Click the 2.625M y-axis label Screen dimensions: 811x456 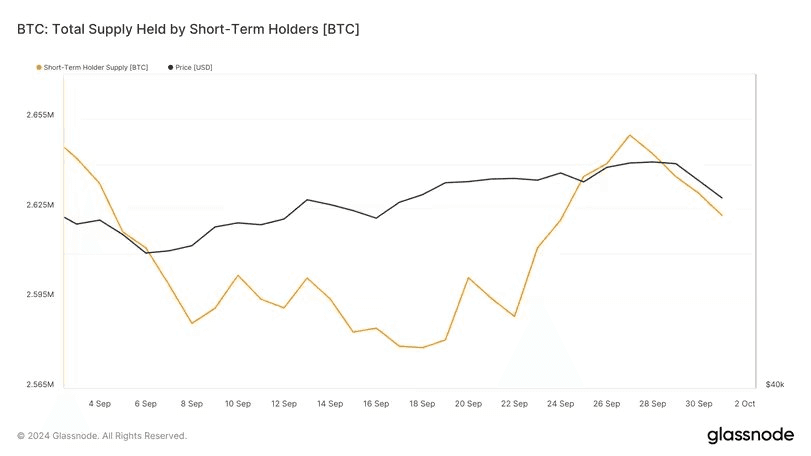tap(40, 205)
